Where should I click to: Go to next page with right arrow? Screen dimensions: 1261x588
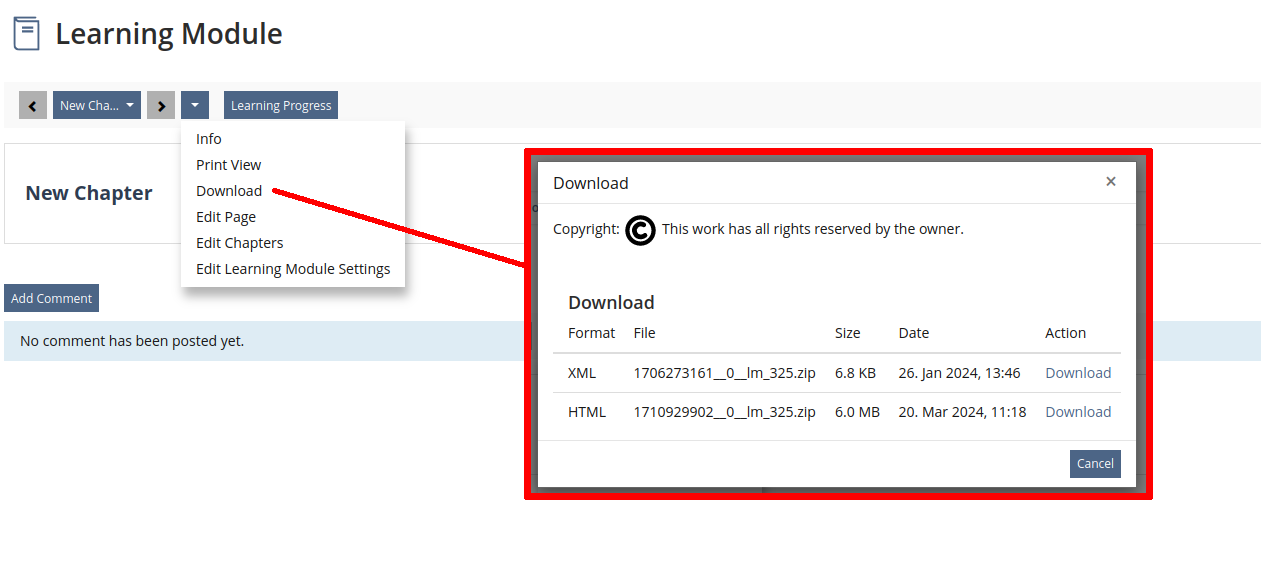(x=161, y=105)
